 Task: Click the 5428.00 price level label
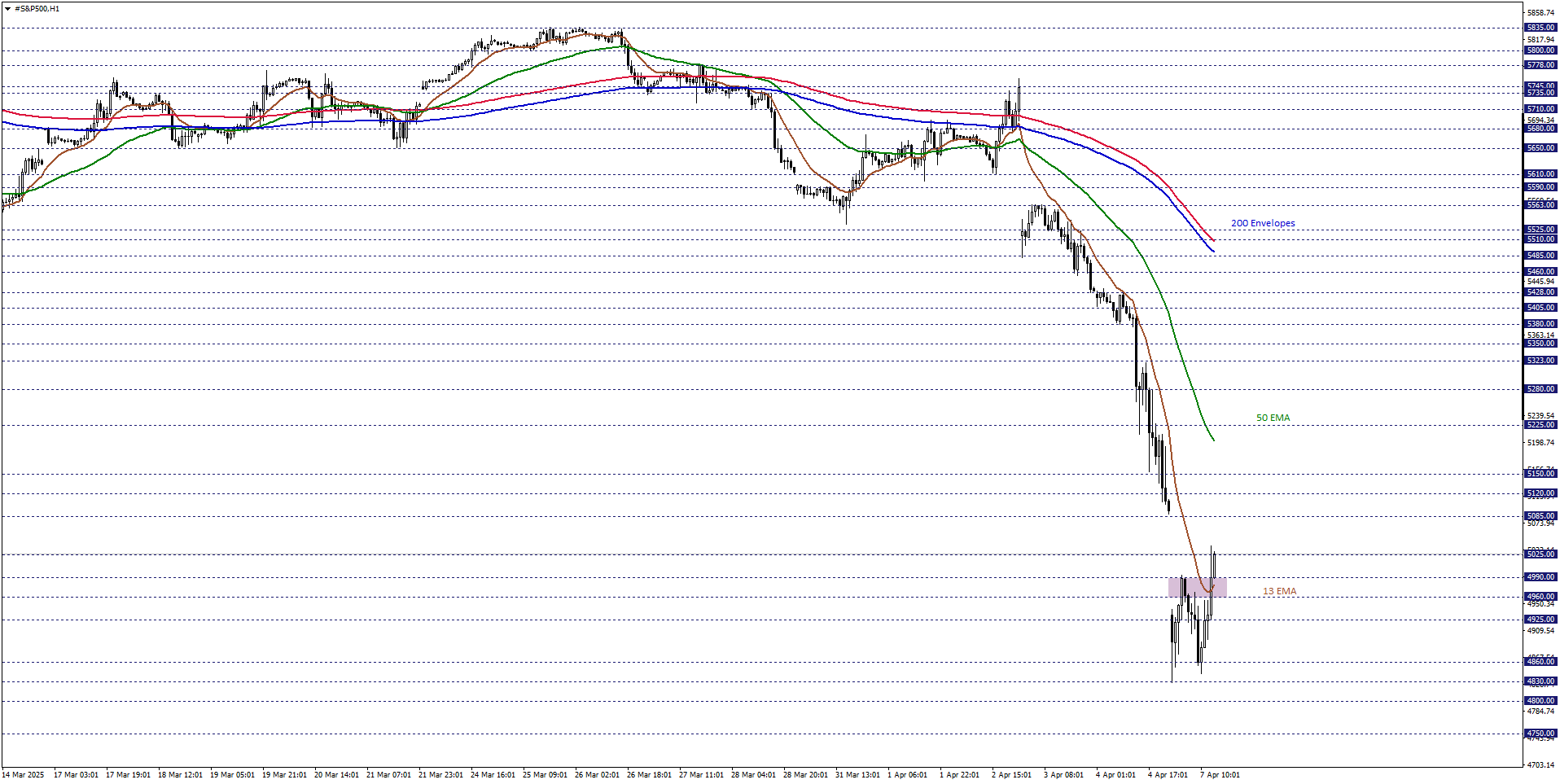pos(1540,292)
